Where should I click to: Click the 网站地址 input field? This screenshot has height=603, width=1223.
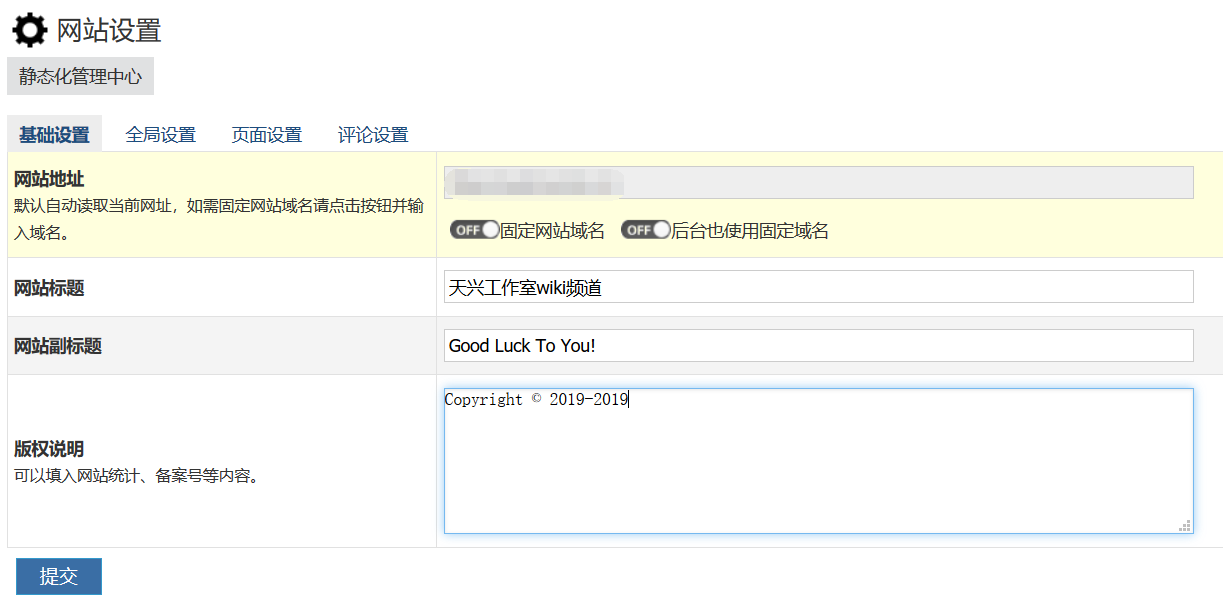coord(818,182)
